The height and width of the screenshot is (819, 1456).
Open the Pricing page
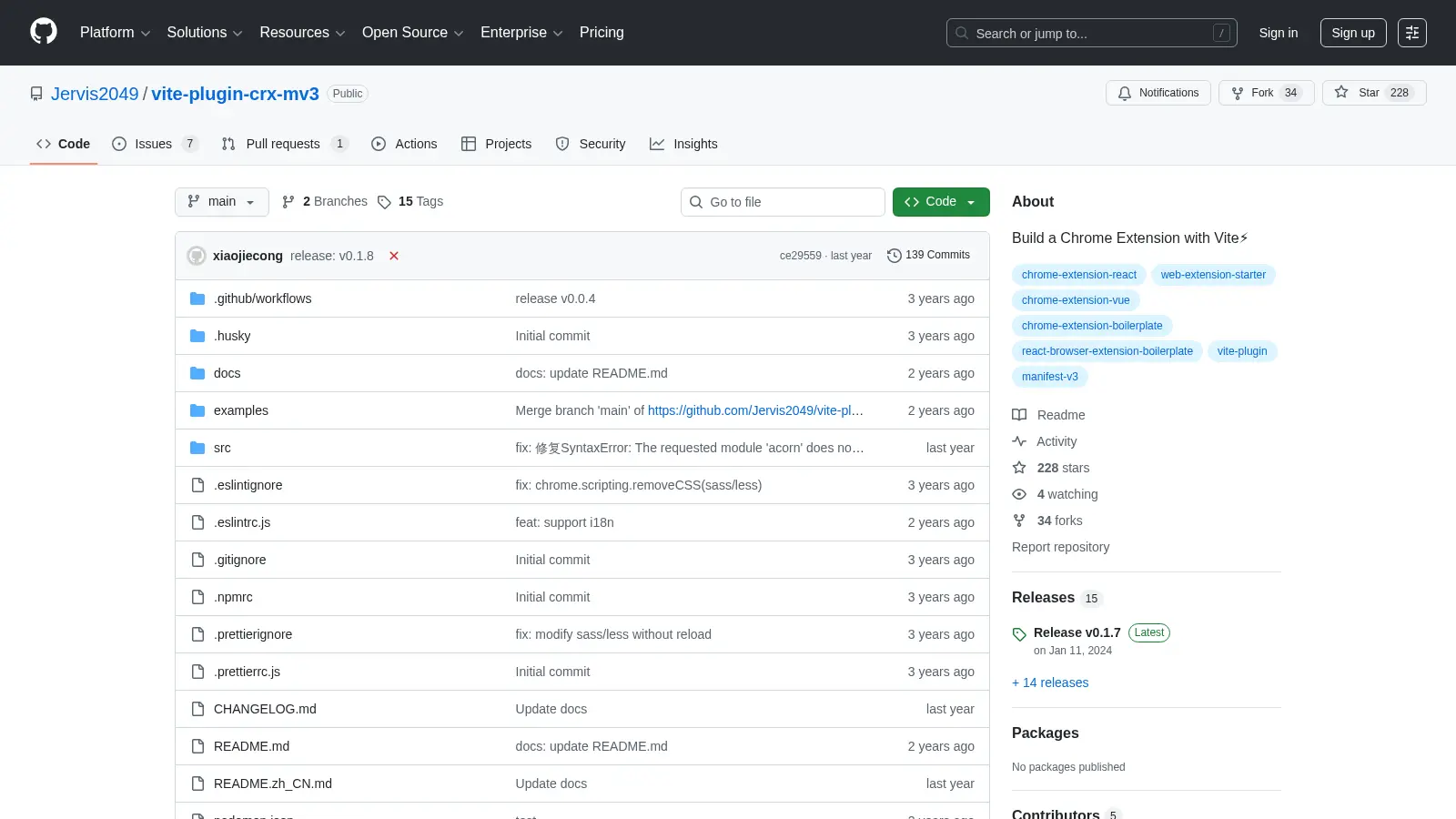click(602, 33)
